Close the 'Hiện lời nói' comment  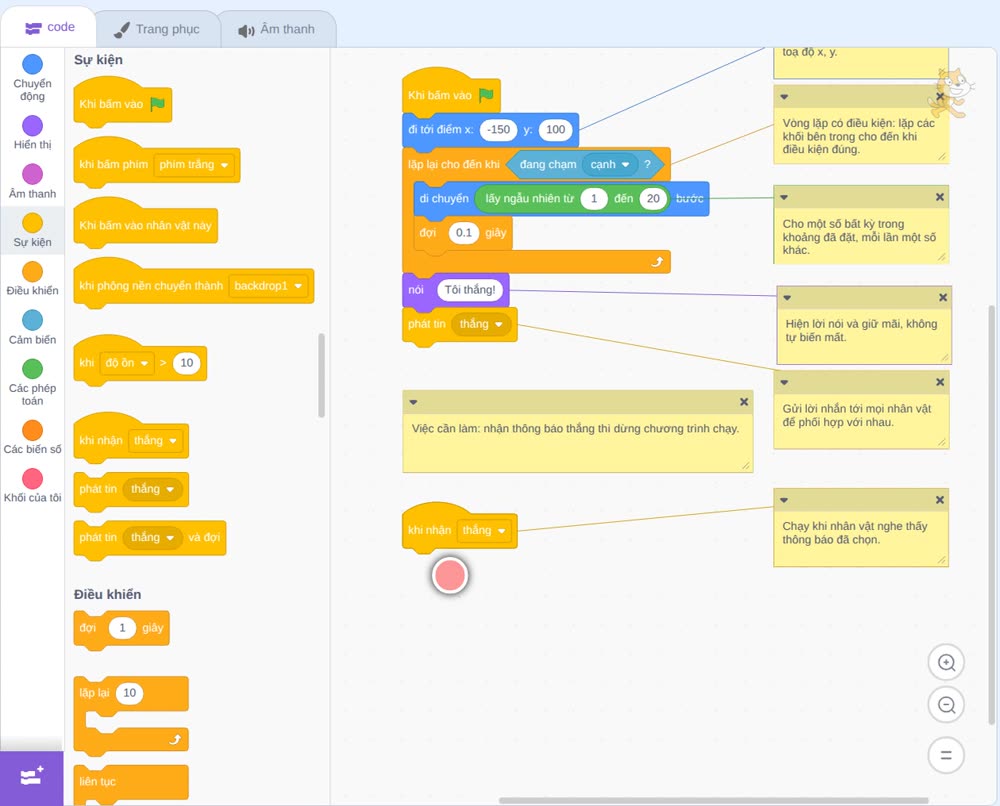943,298
